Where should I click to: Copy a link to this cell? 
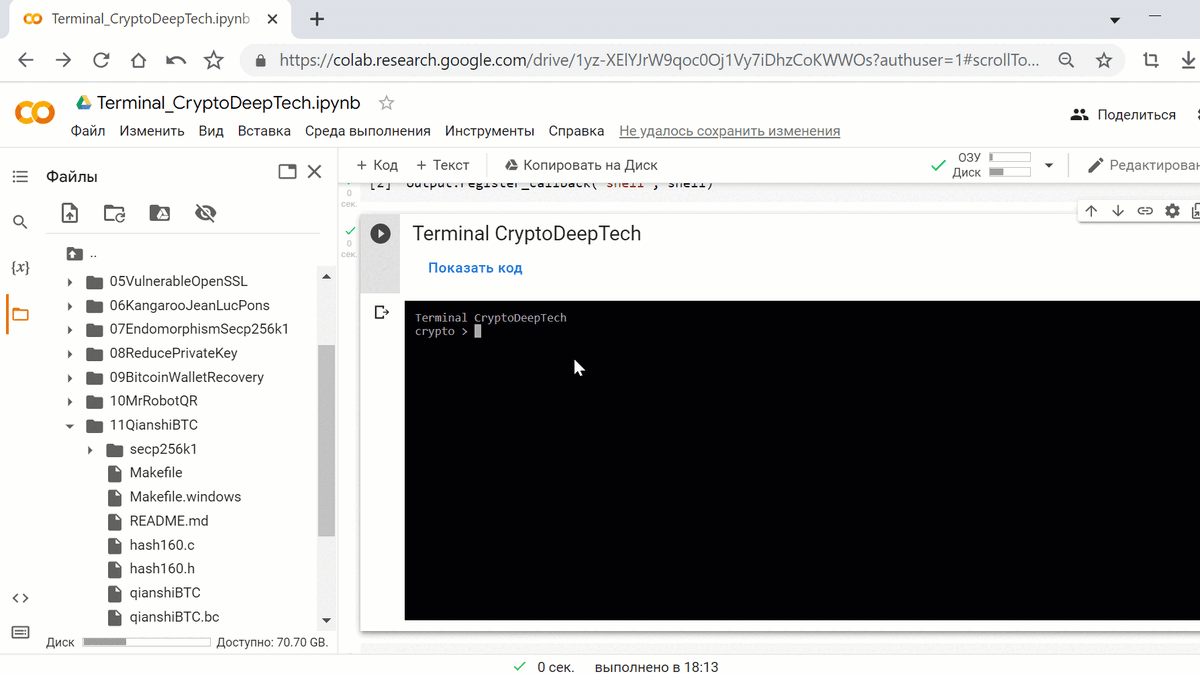[x=1145, y=210]
